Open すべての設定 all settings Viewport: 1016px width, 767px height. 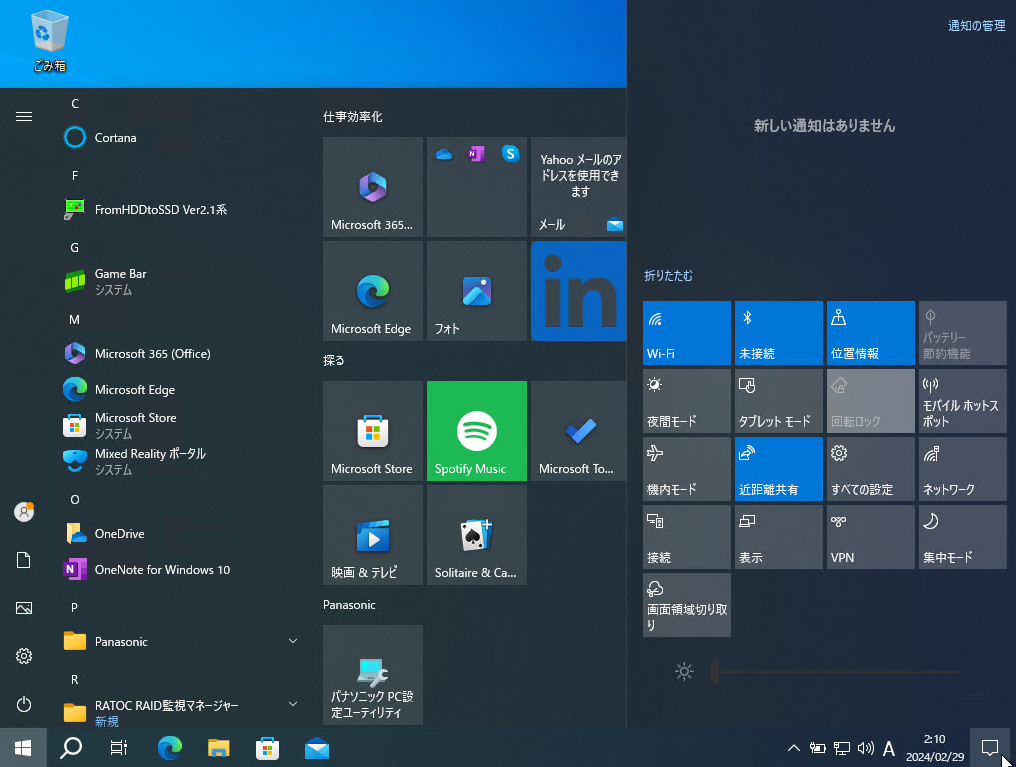point(871,469)
